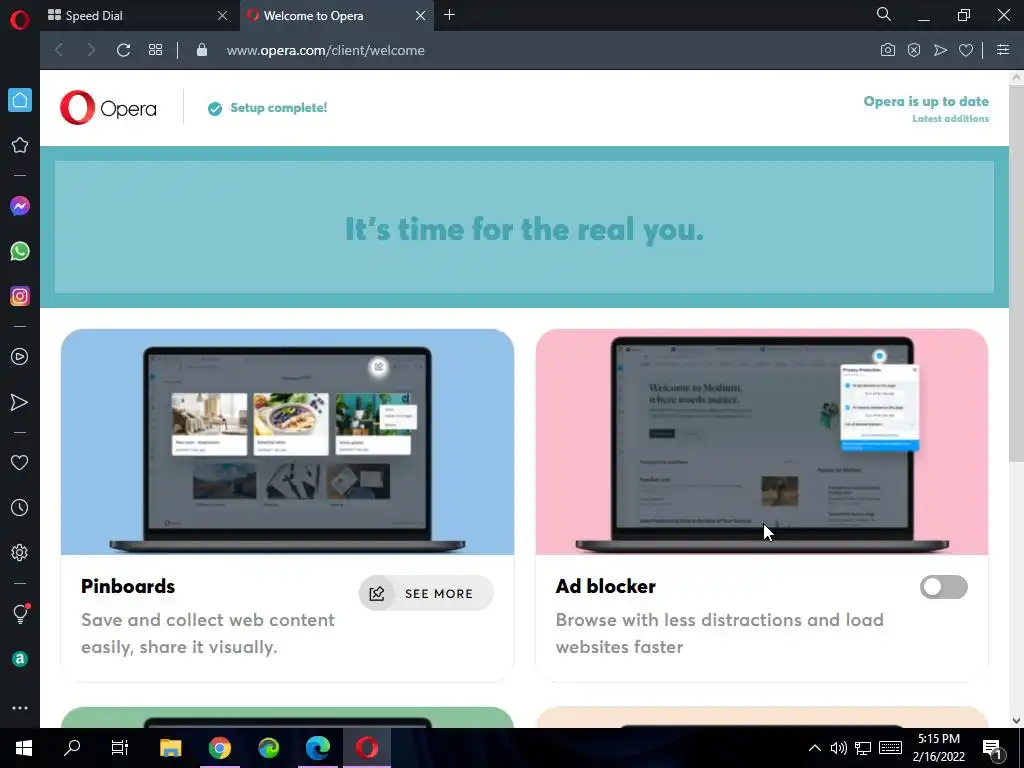This screenshot has height=768, width=1024.
Task: Click the Pinboards laptop preview image
Action: point(287,442)
